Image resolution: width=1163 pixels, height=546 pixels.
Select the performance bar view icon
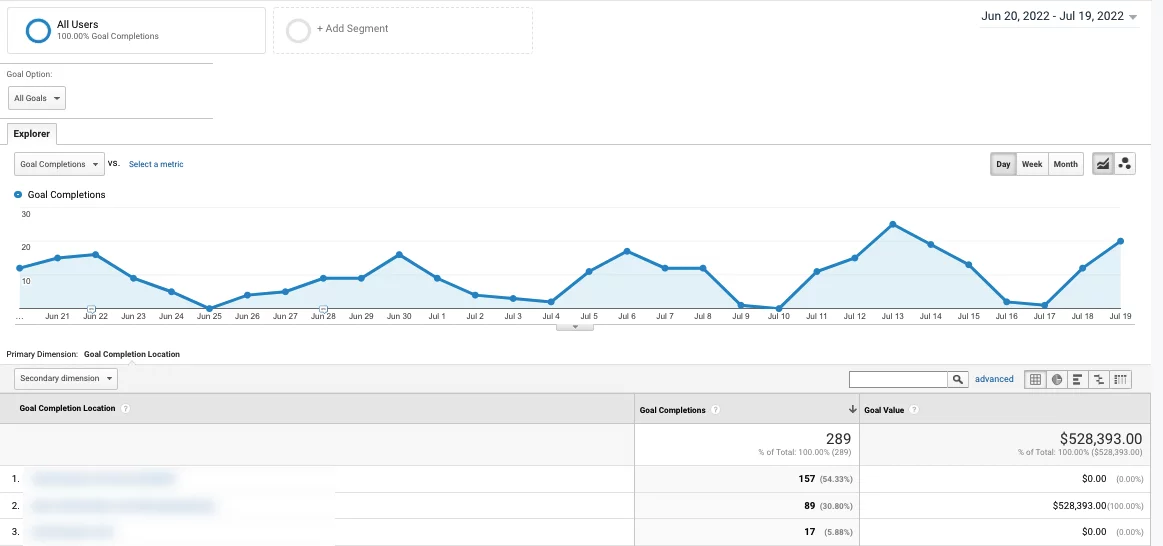pos(1078,379)
